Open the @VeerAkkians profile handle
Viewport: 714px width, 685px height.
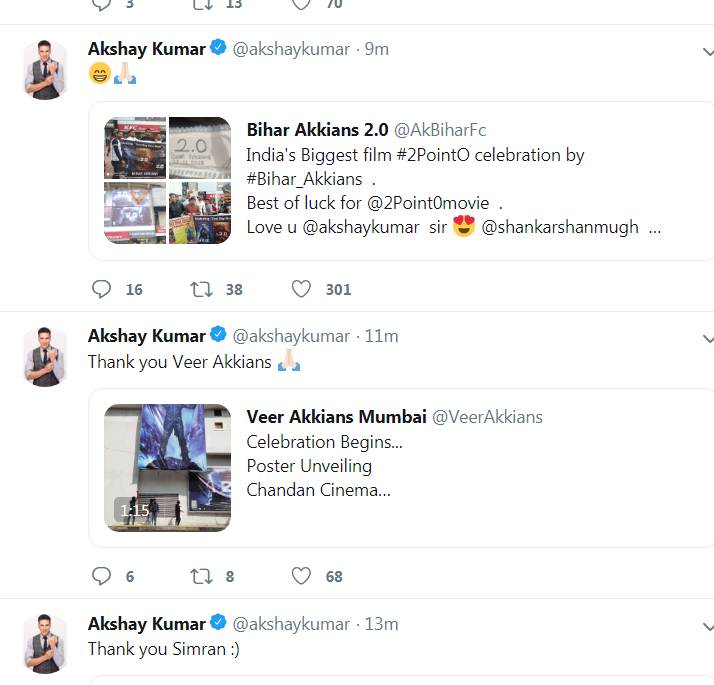[487, 417]
